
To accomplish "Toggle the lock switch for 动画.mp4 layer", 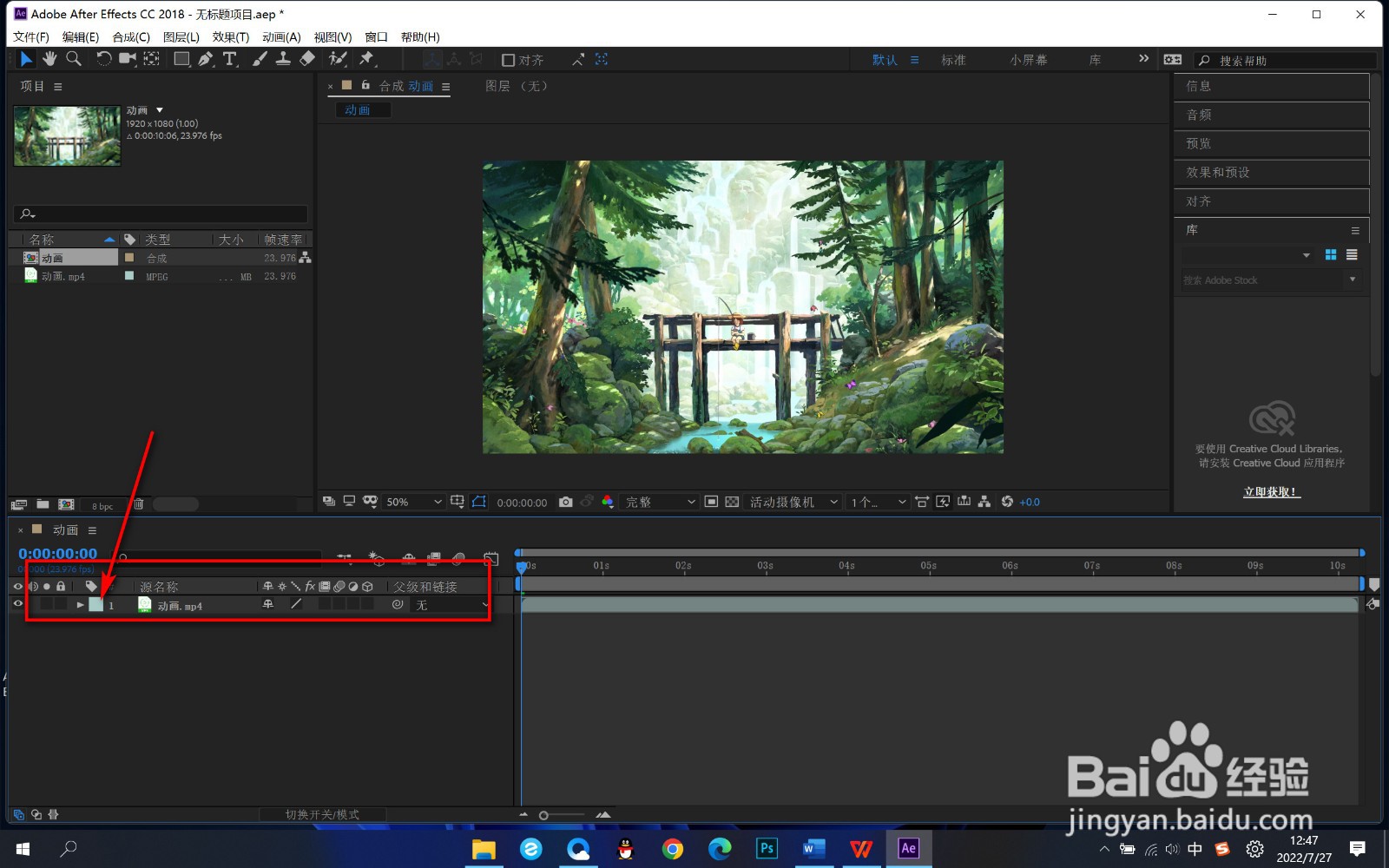I will pos(61,604).
